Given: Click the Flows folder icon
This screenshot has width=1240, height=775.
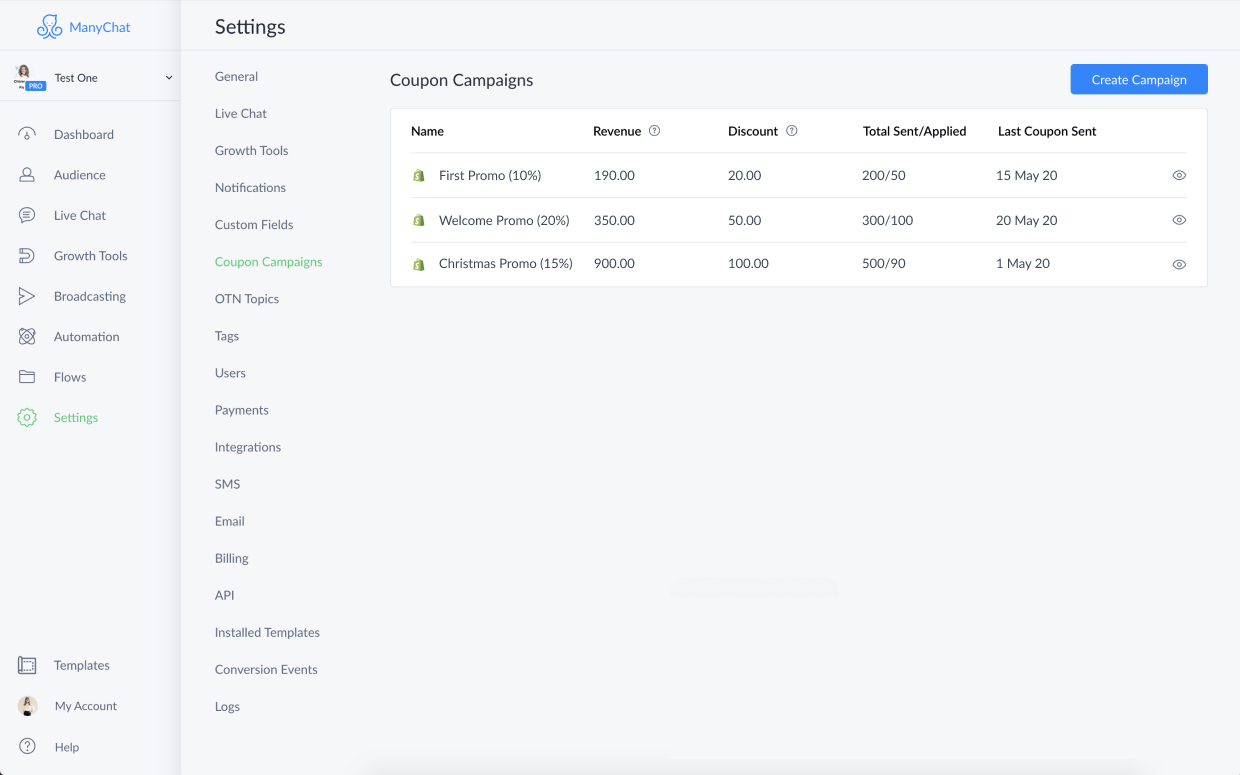Looking at the screenshot, I should [x=27, y=377].
